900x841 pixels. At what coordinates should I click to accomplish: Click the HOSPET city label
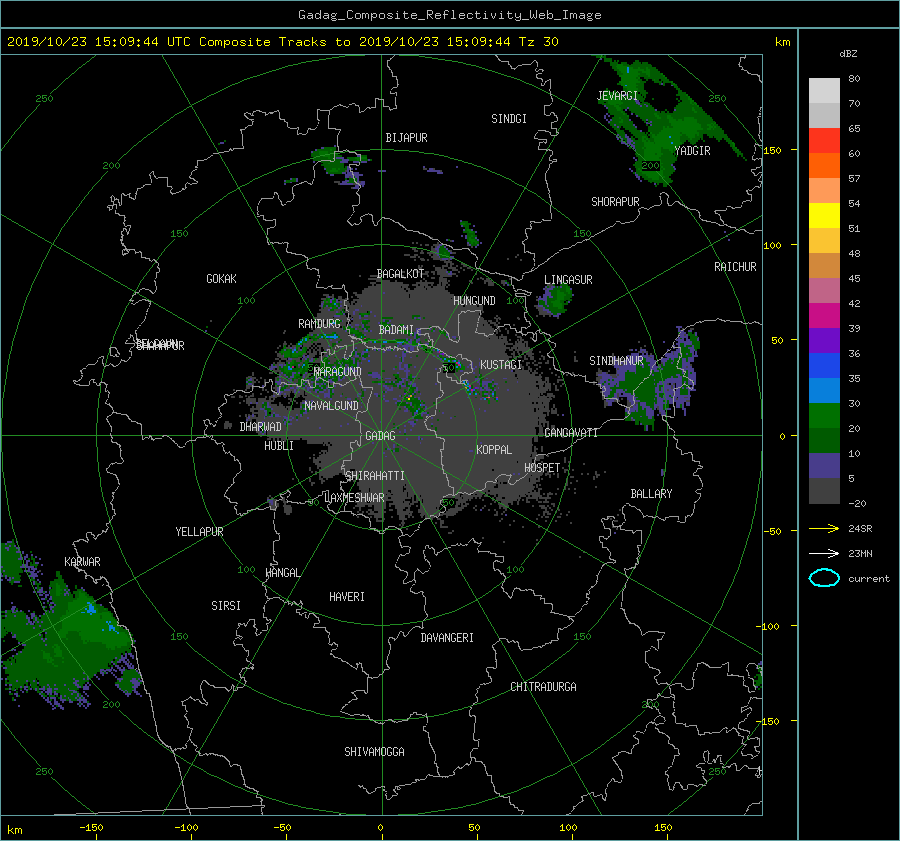[542, 468]
